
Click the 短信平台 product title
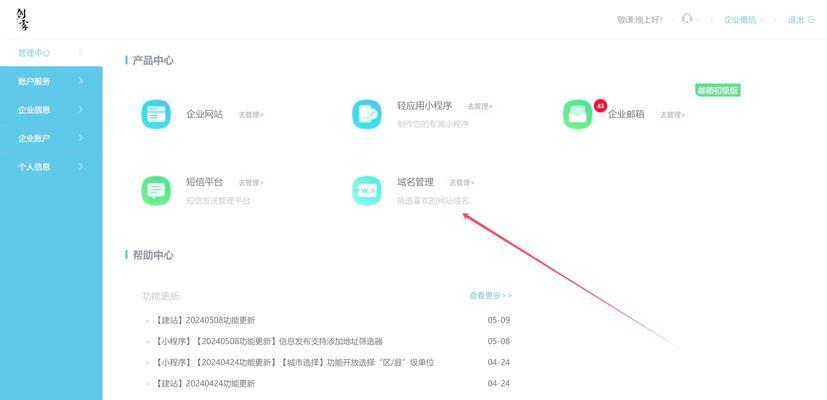[x=205, y=182]
